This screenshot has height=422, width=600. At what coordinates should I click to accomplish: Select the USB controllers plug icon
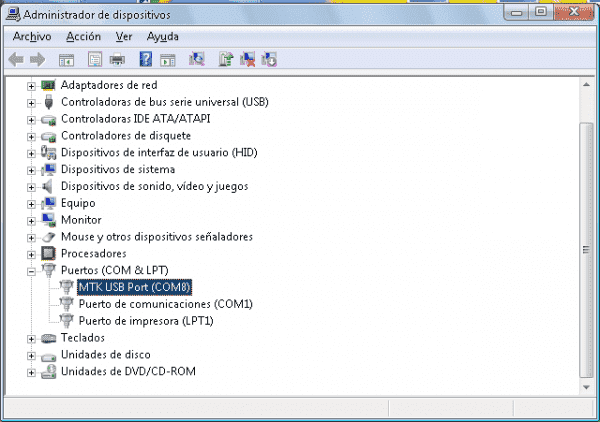pos(48,102)
